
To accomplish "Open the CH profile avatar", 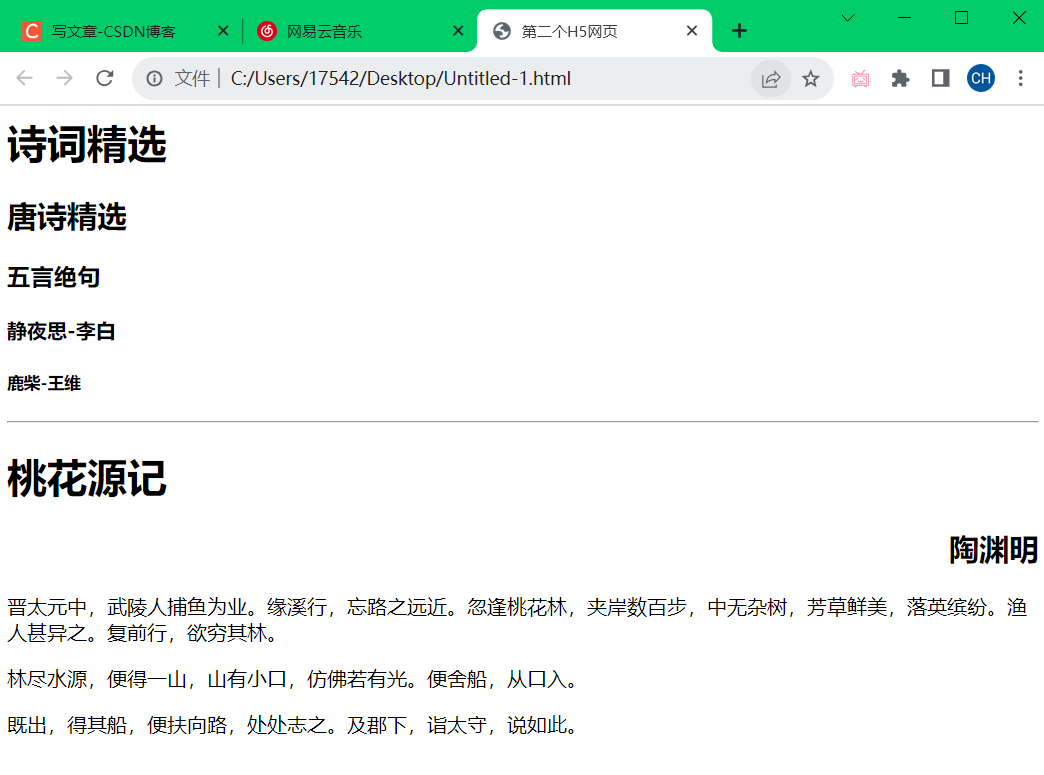I will pyautogui.click(x=980, y=79).
